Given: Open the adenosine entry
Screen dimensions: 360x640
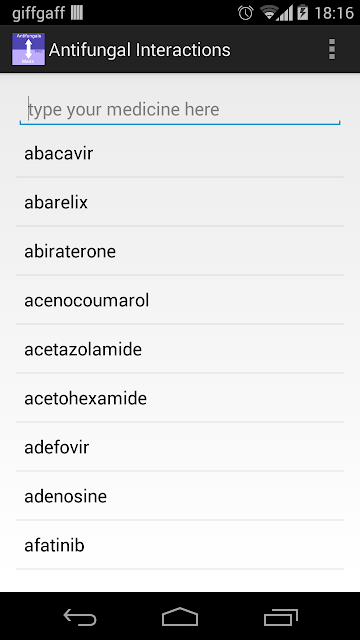Looking at the screenshot, I should (x=180, y=496).
